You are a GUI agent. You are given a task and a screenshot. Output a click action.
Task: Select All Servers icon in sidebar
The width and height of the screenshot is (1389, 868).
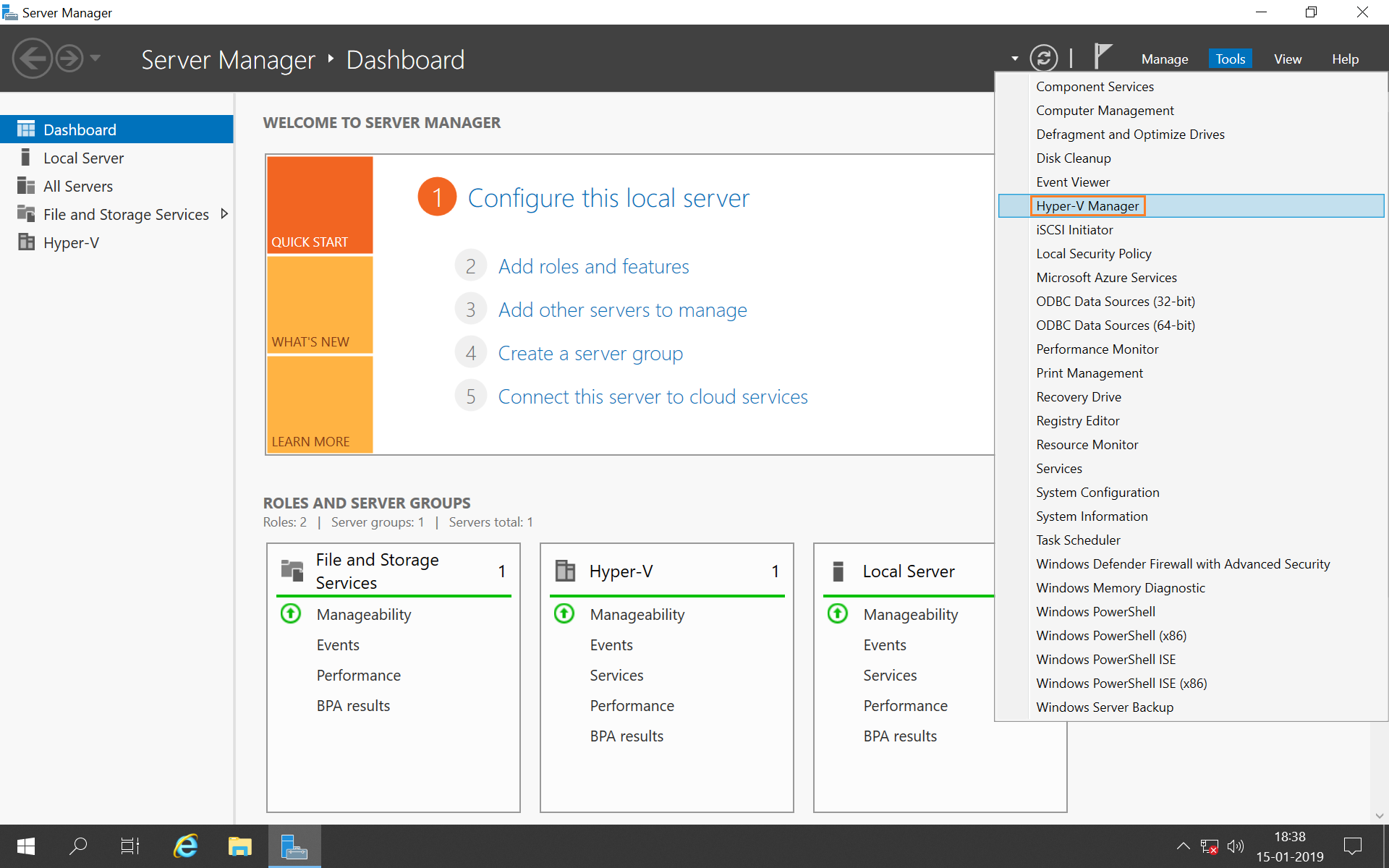[26, 186]
